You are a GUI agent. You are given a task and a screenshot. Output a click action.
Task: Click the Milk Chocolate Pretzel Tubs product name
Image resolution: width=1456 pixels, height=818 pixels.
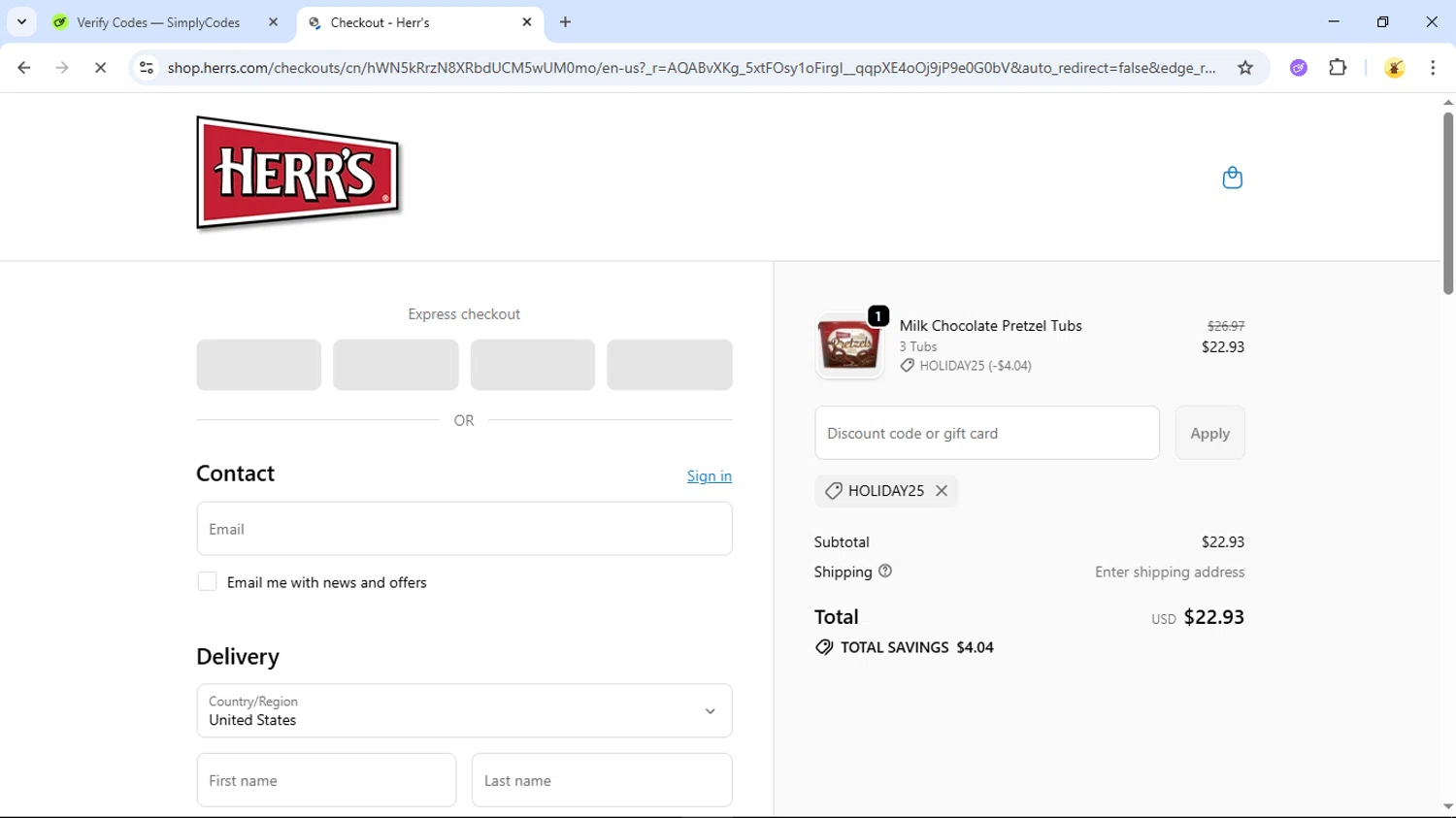[x=990, y=326]
